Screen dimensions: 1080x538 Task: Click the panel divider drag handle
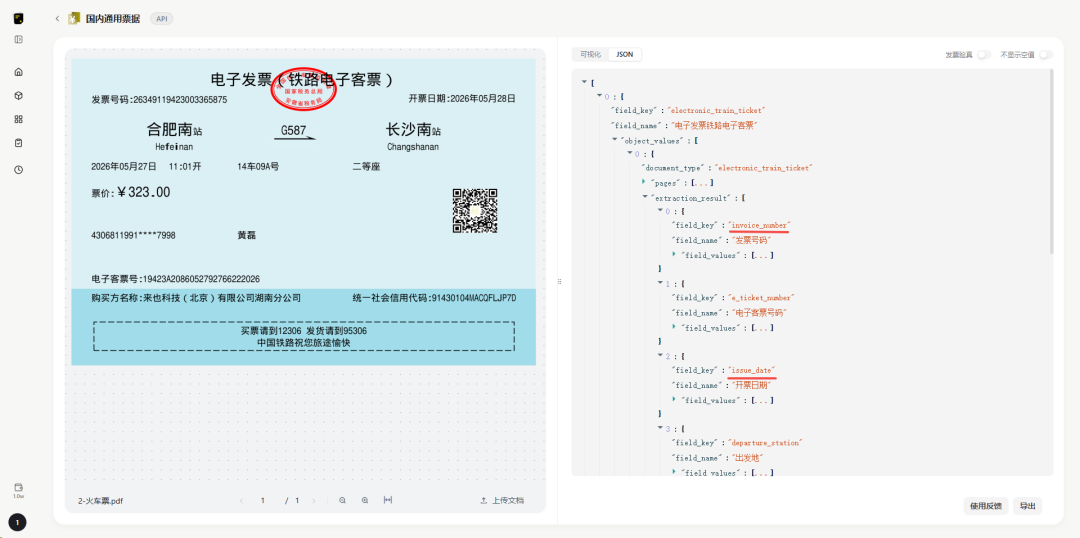coord(559,282)
